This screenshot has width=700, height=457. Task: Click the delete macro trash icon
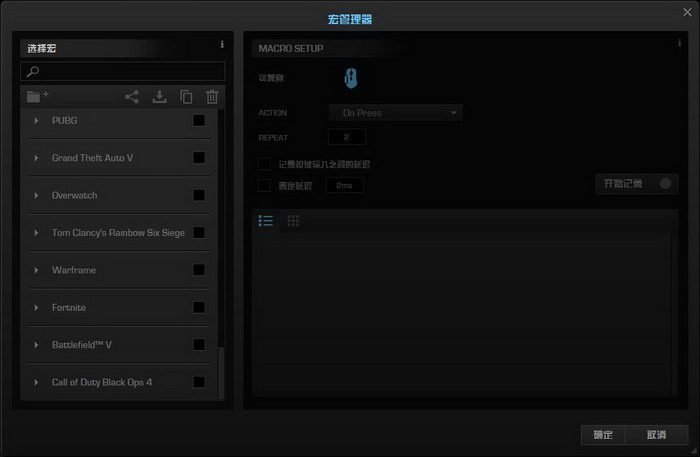tap(212, 97)
